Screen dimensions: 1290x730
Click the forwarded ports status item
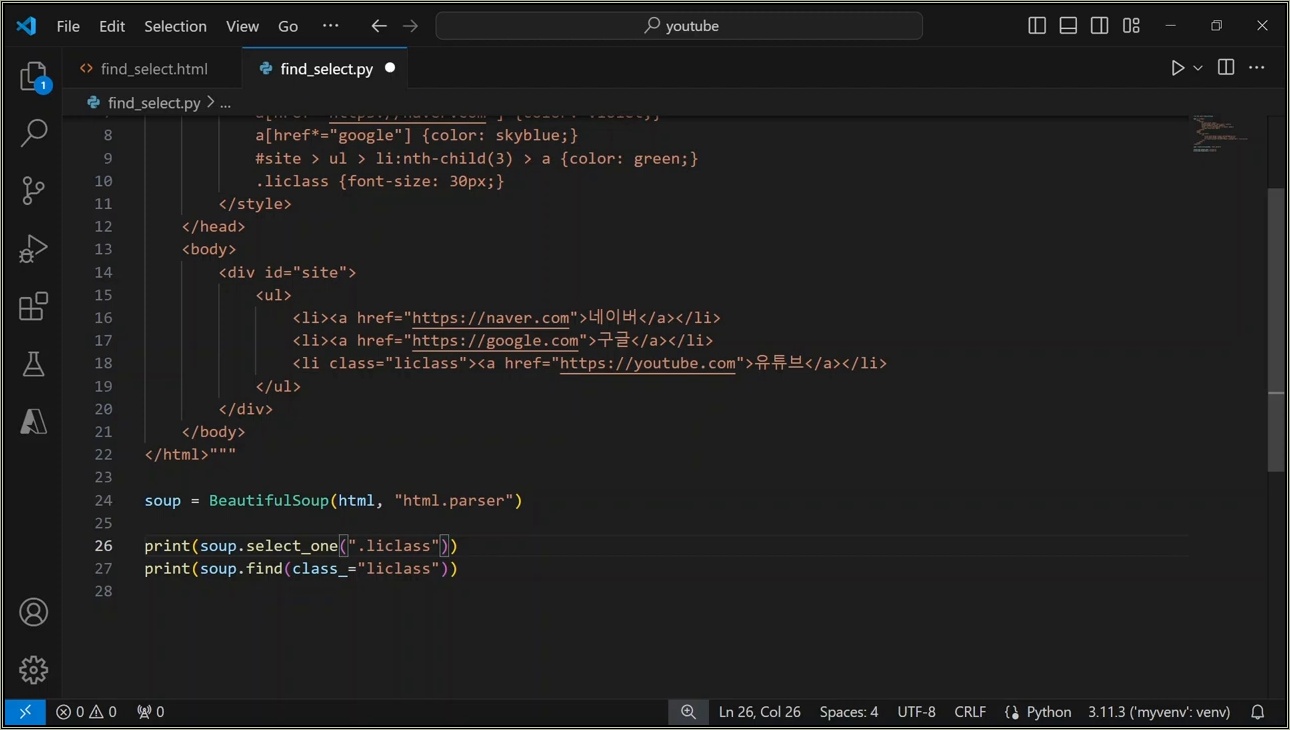(x=150, y=712)
